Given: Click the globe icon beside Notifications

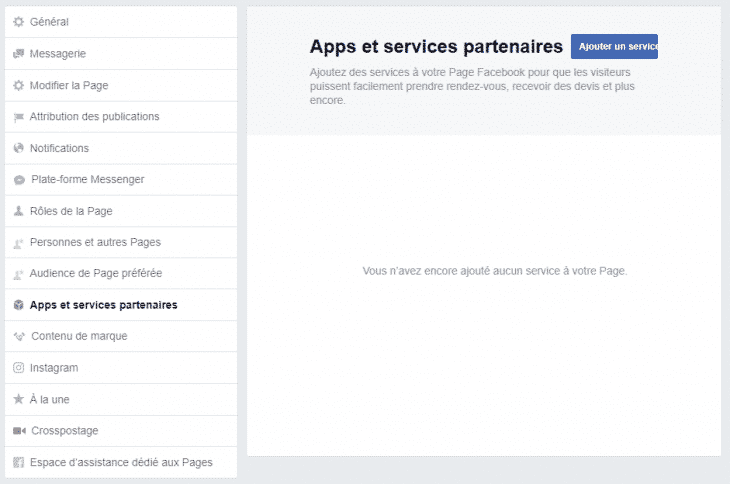Looking at the screenshot, I should [x=18, y=148].
